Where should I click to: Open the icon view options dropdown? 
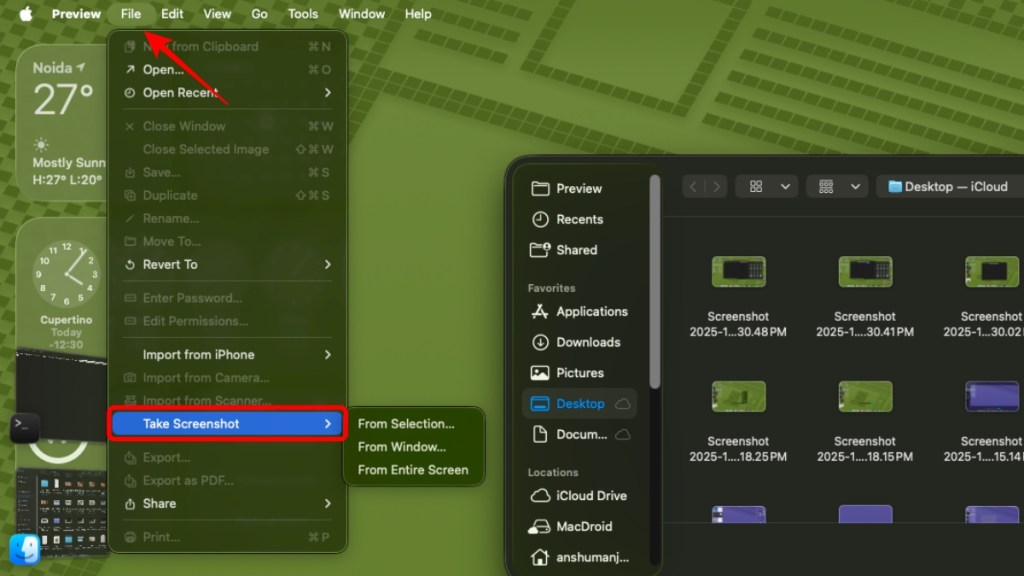[766, 186]
